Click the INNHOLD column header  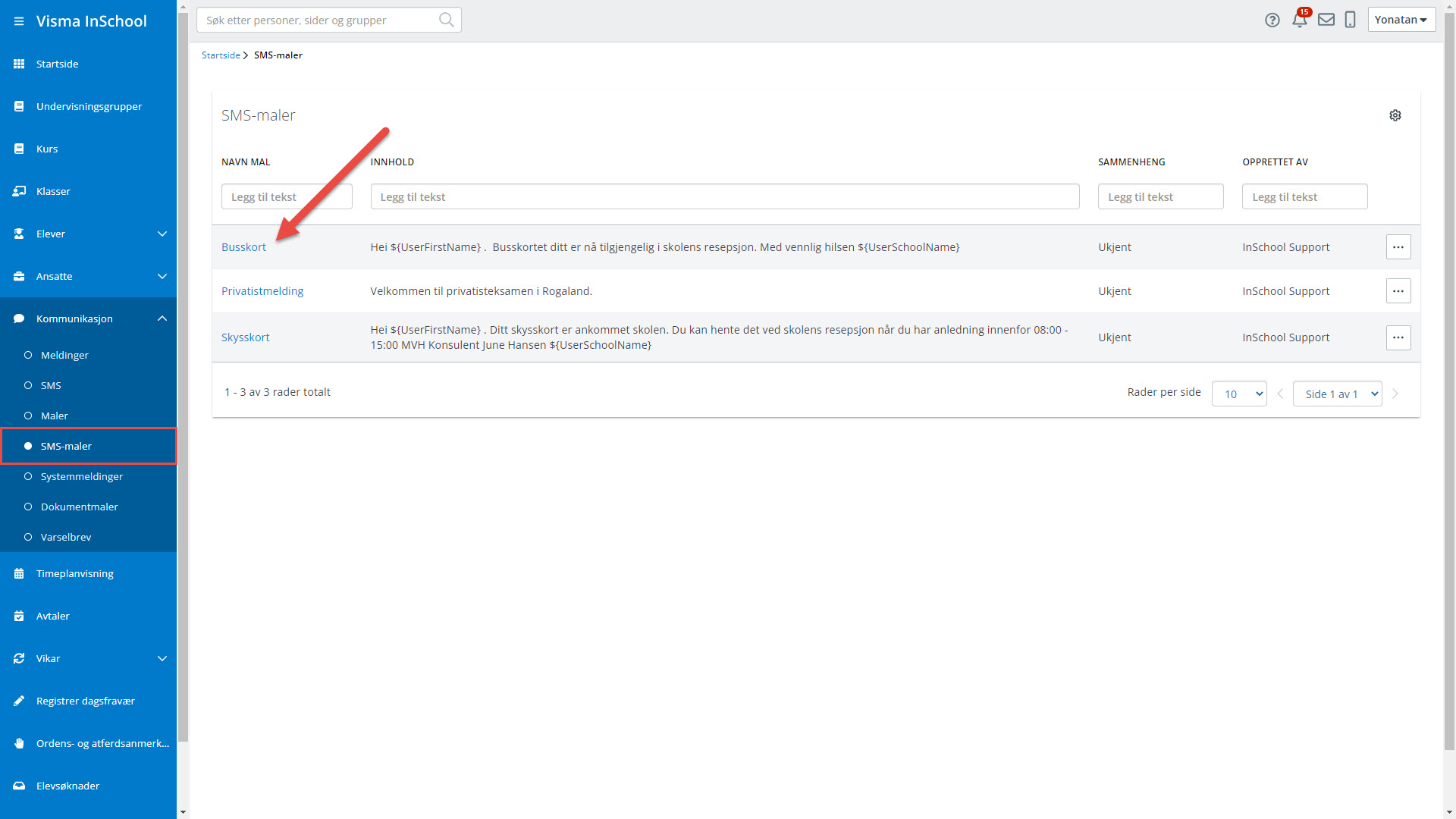(392, 162)
